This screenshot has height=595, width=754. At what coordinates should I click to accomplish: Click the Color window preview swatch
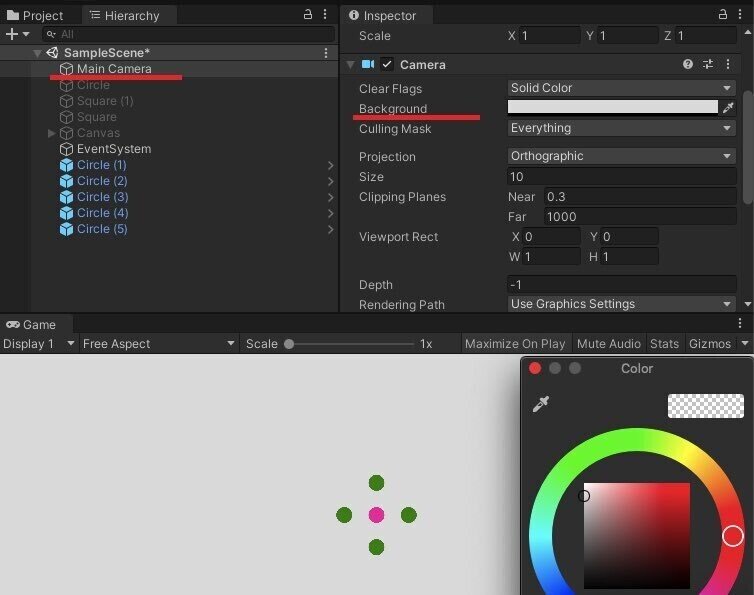pos(705,405)
